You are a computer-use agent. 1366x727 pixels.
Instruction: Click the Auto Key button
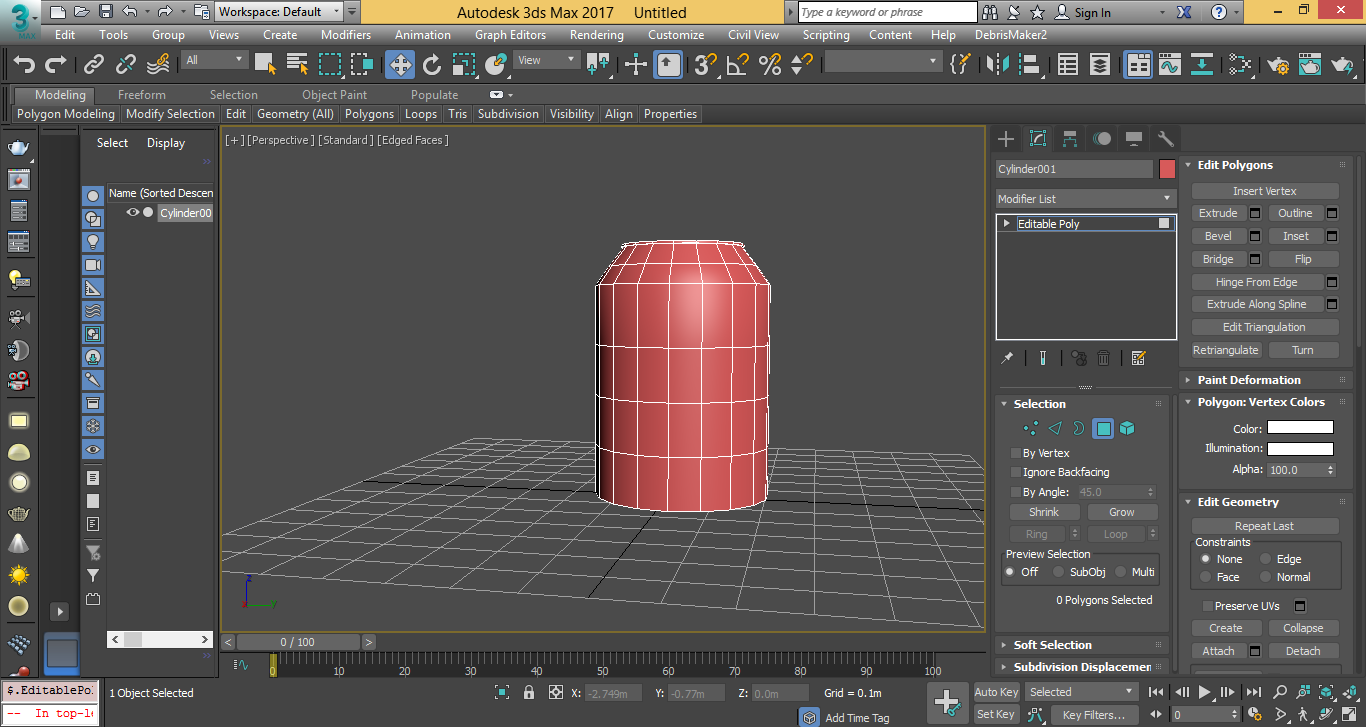coord(996,692)
